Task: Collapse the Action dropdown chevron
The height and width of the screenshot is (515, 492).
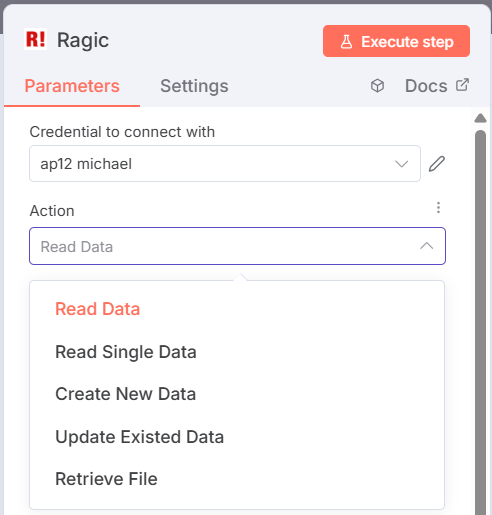Action: coord(427,246)
